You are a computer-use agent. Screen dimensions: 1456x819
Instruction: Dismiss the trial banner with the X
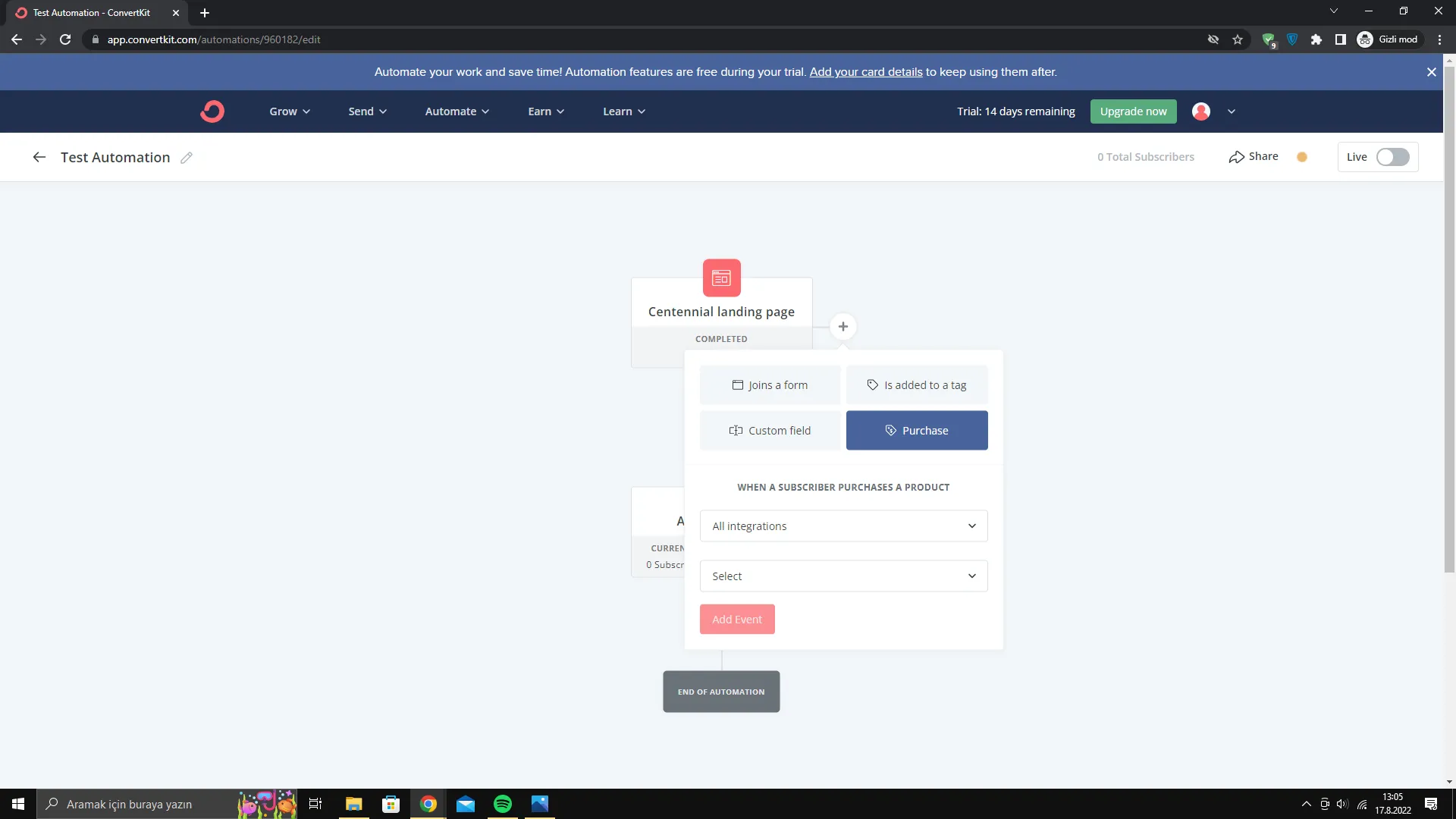(1431, 72)
